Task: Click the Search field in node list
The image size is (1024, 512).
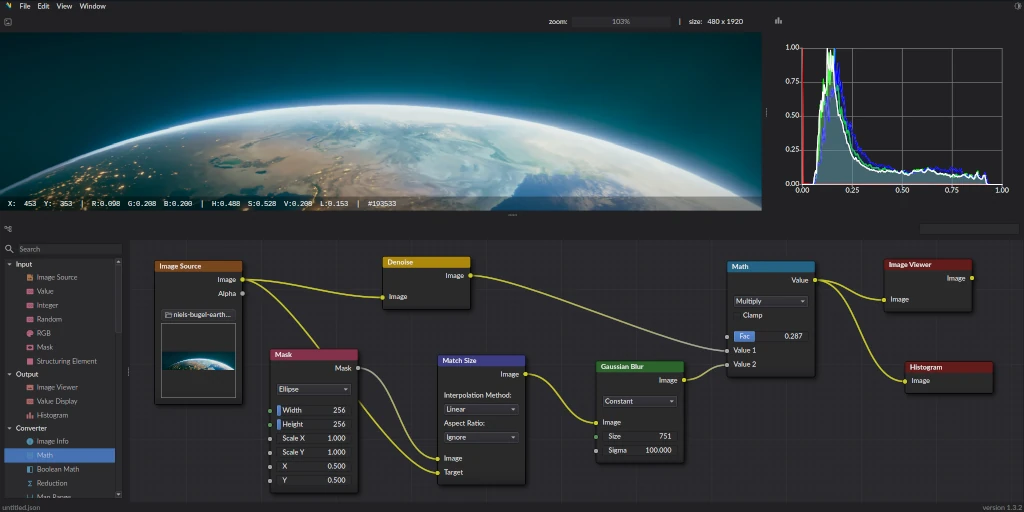Action: click(x=70, y=249)
